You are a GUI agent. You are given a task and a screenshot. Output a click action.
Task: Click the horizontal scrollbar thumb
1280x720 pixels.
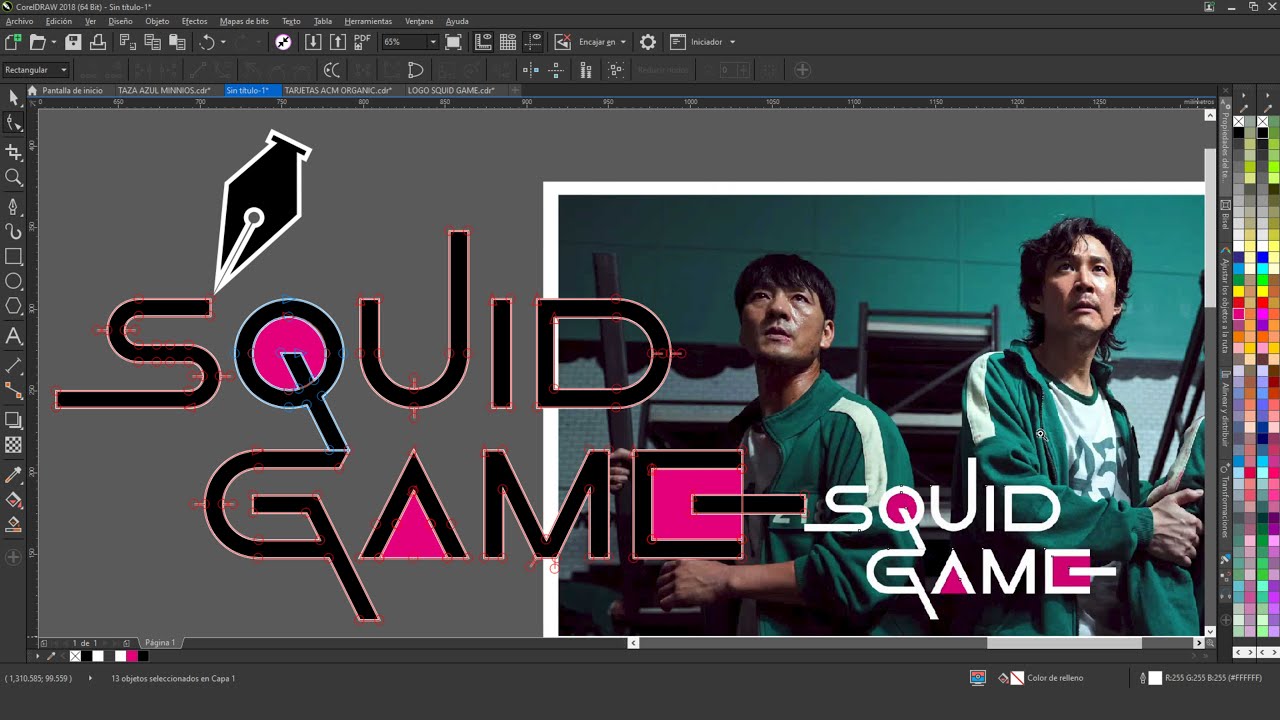[1064, 643]
